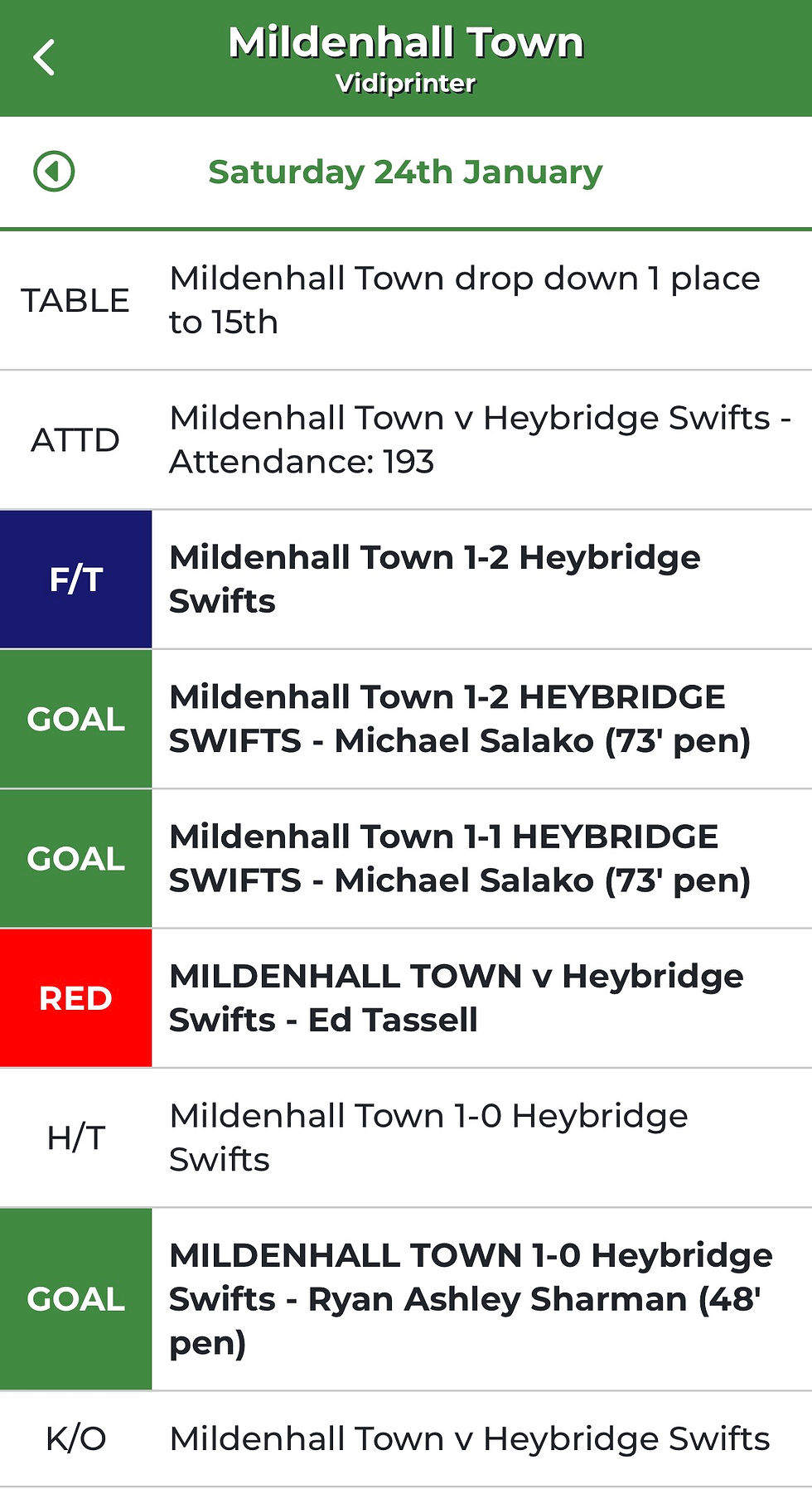The height and width of the screenshot is (1489, 812).
Task: Tap the H/T label
Action: point(75,1137)
